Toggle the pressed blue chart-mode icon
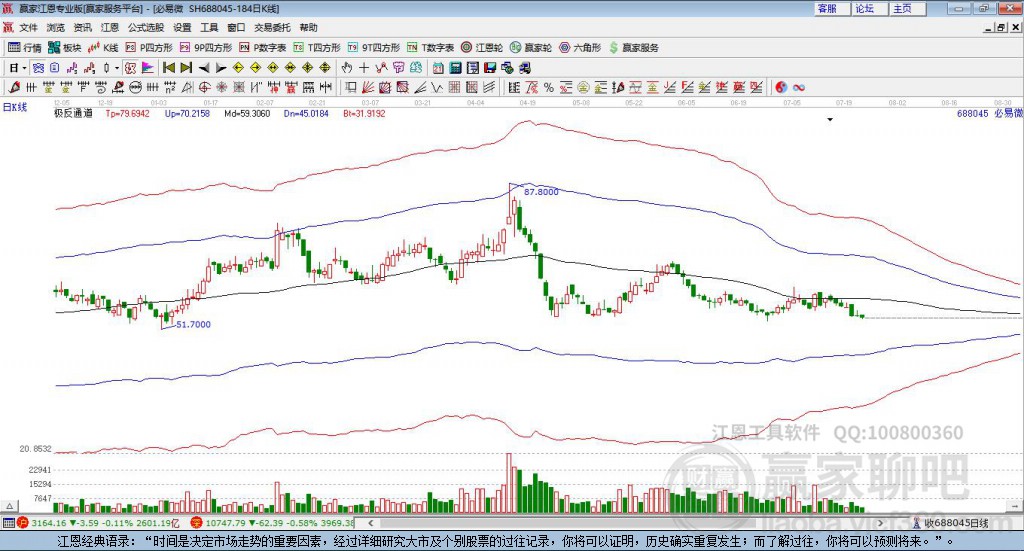1024x551 pixels. [x=38, y=68]
